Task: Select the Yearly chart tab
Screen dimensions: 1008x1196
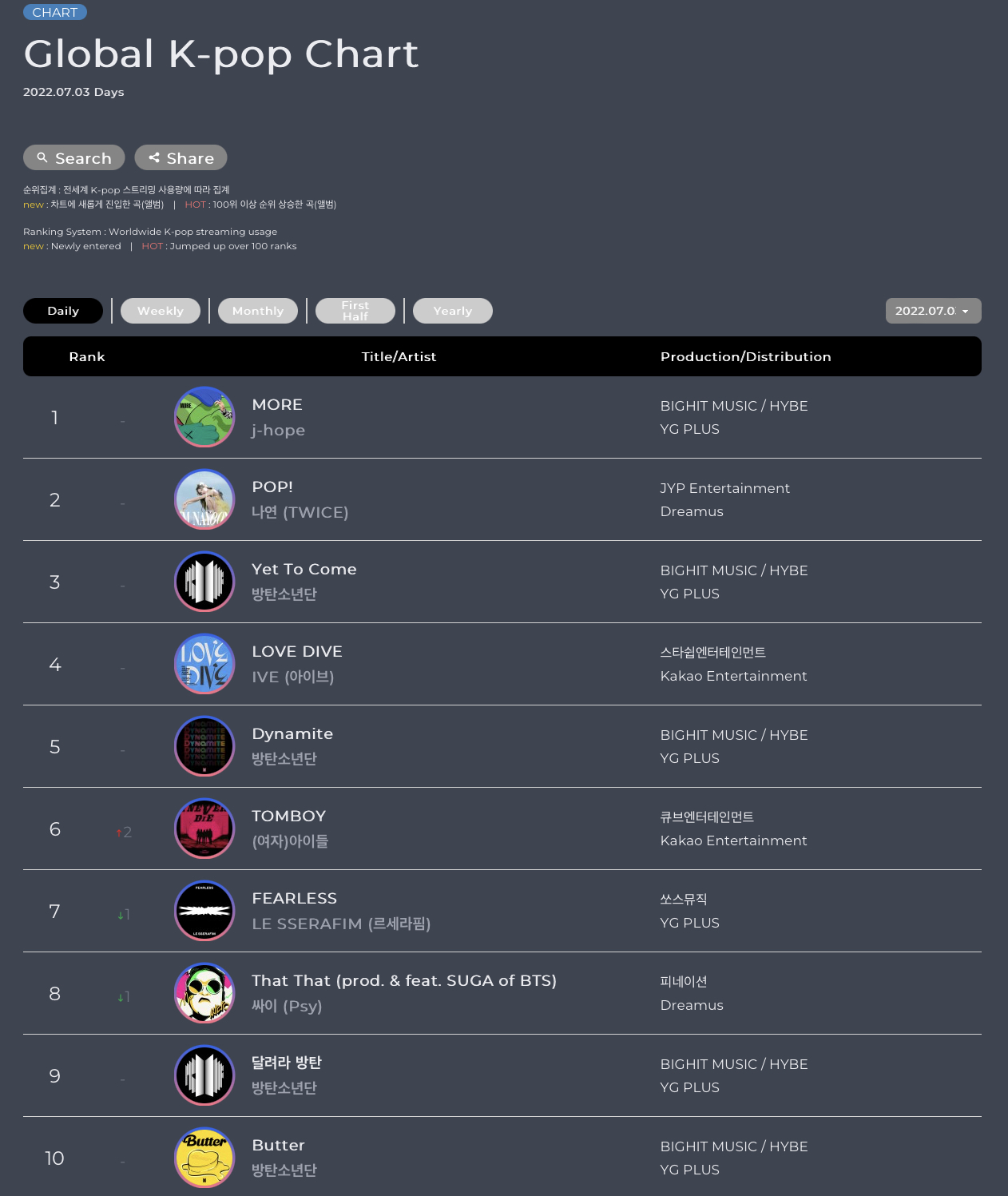Action: point(453,311)
